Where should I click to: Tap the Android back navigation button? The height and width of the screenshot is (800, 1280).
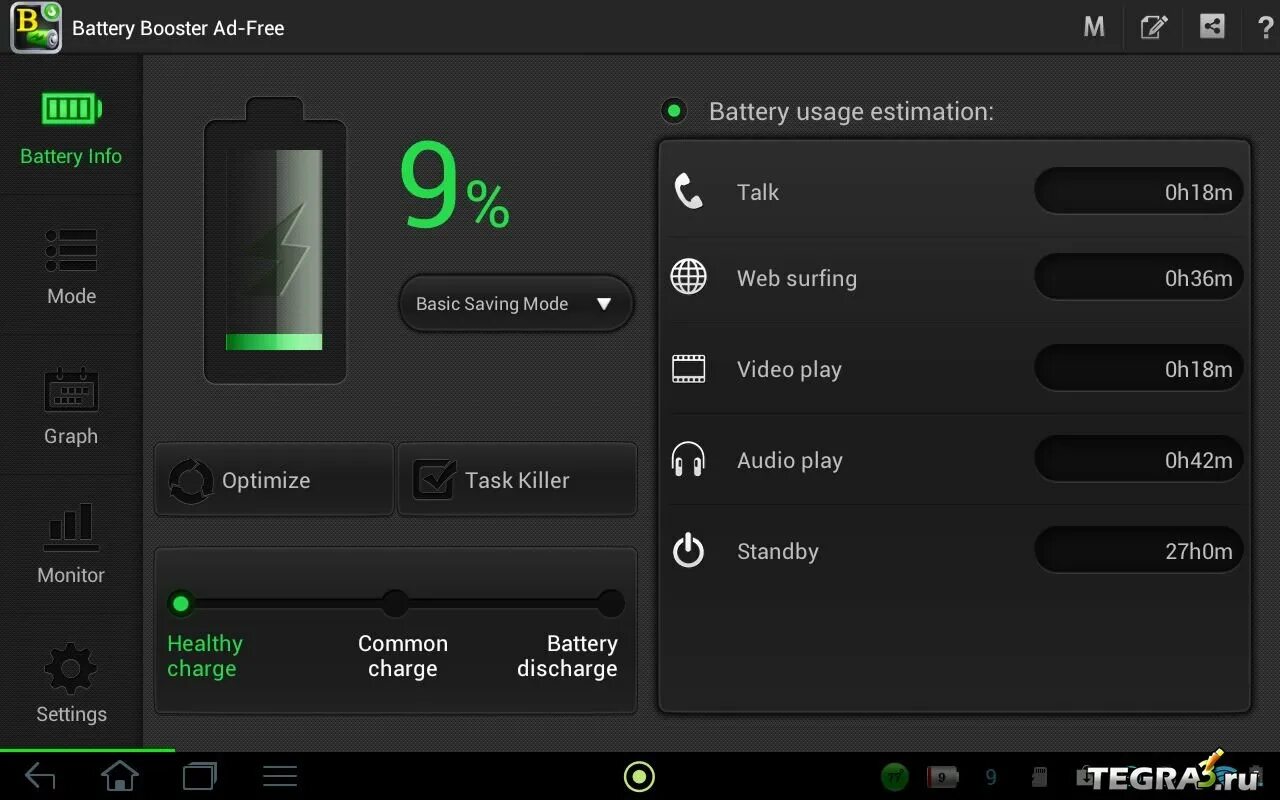click(x=40, y=776)
